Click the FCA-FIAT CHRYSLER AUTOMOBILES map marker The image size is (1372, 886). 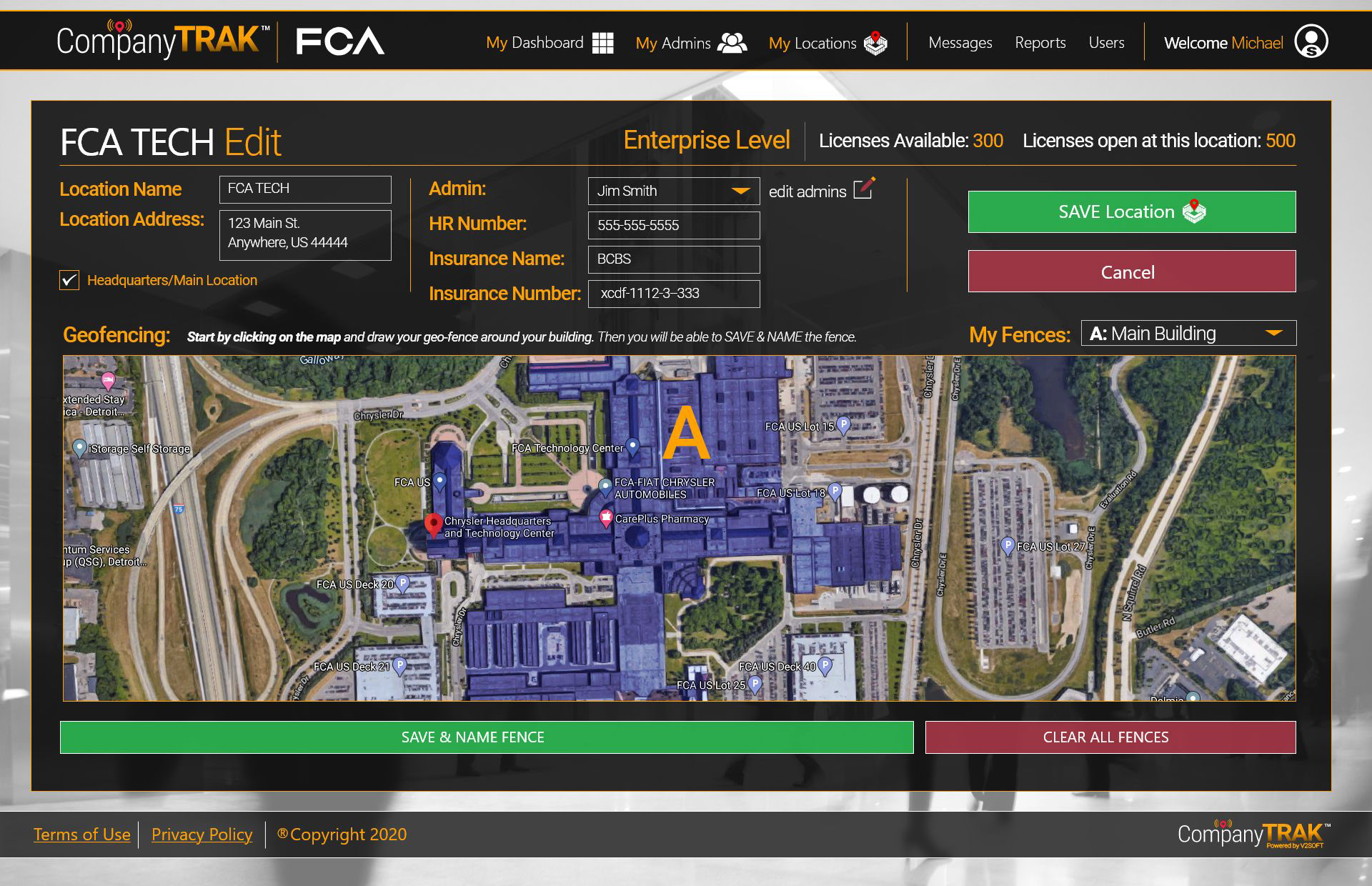click(605, 487)
